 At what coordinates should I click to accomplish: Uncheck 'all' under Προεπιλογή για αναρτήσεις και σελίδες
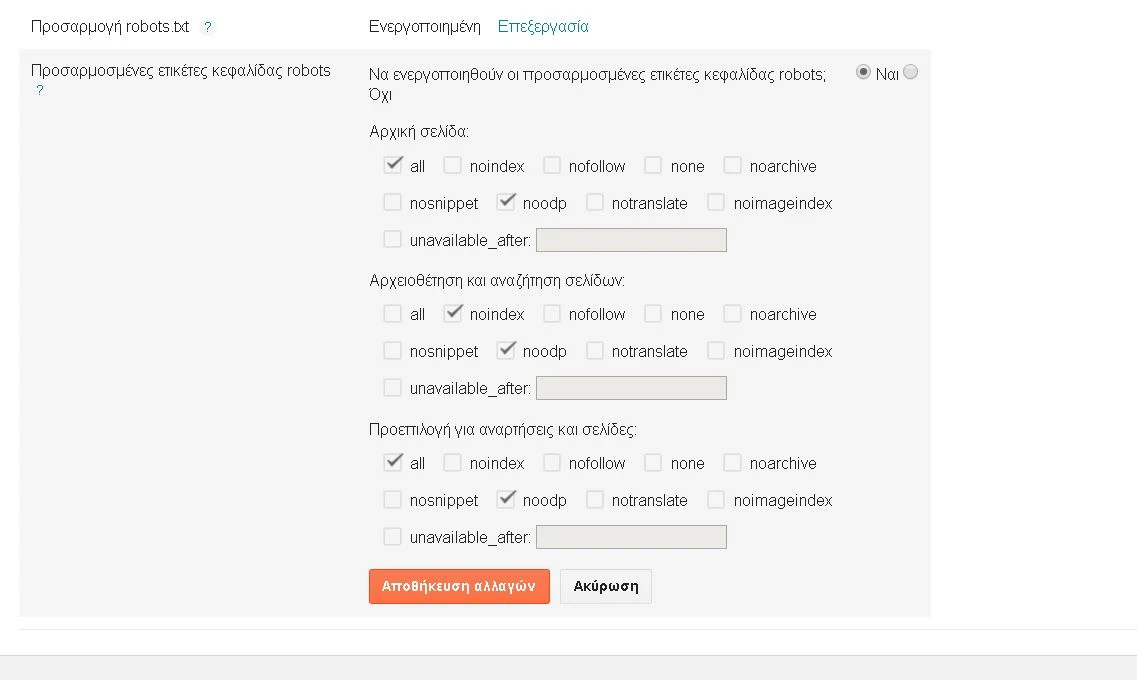coord(393,462)
